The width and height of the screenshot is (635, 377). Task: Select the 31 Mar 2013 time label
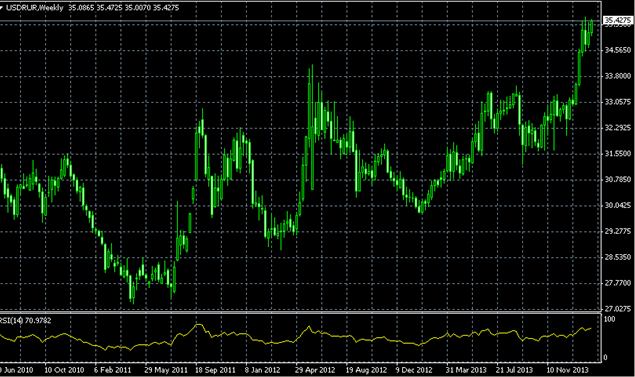[466, 370]
